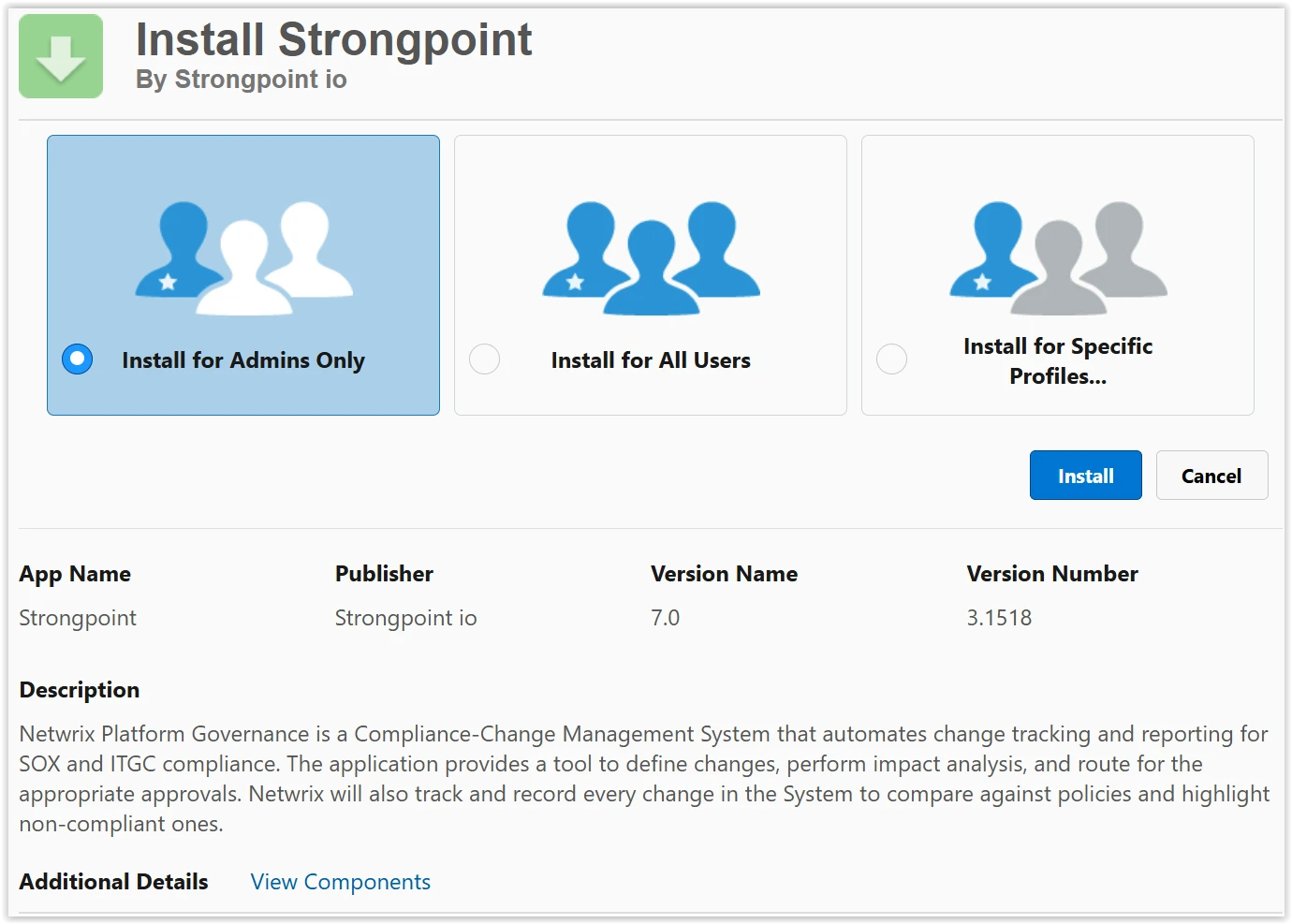Click the version number 3.1518

(x=999, y=618)
